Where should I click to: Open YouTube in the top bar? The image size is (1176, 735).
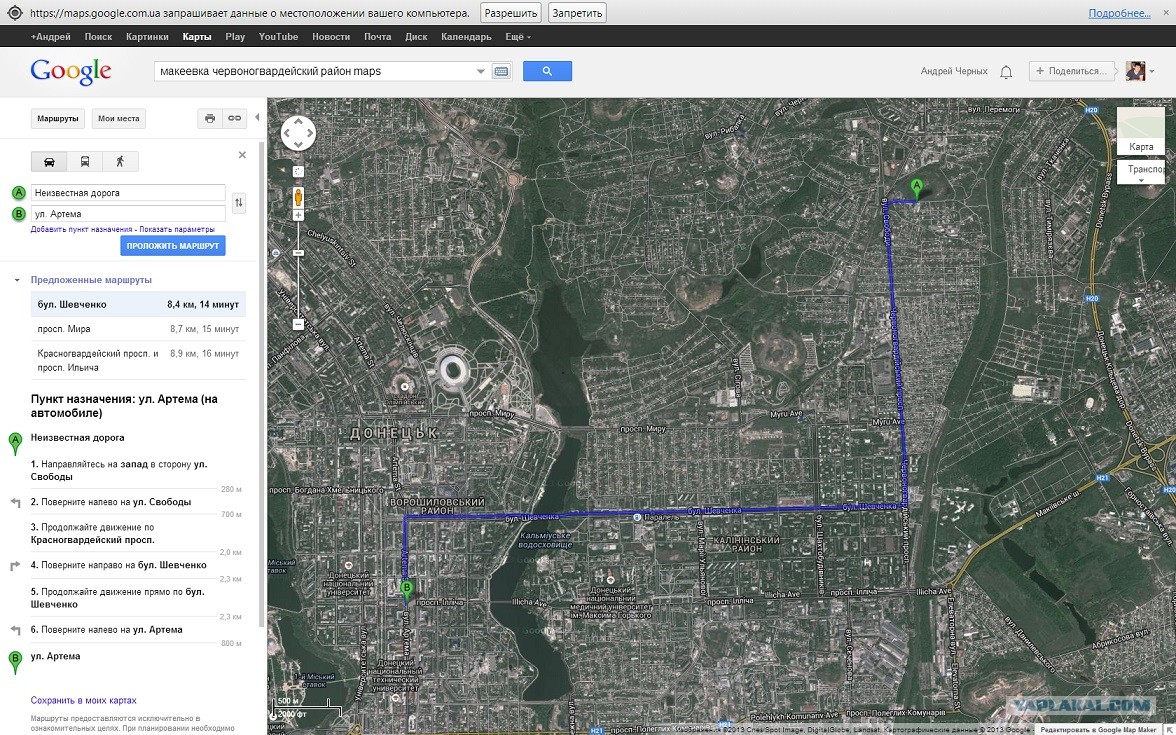click(278, 37)
